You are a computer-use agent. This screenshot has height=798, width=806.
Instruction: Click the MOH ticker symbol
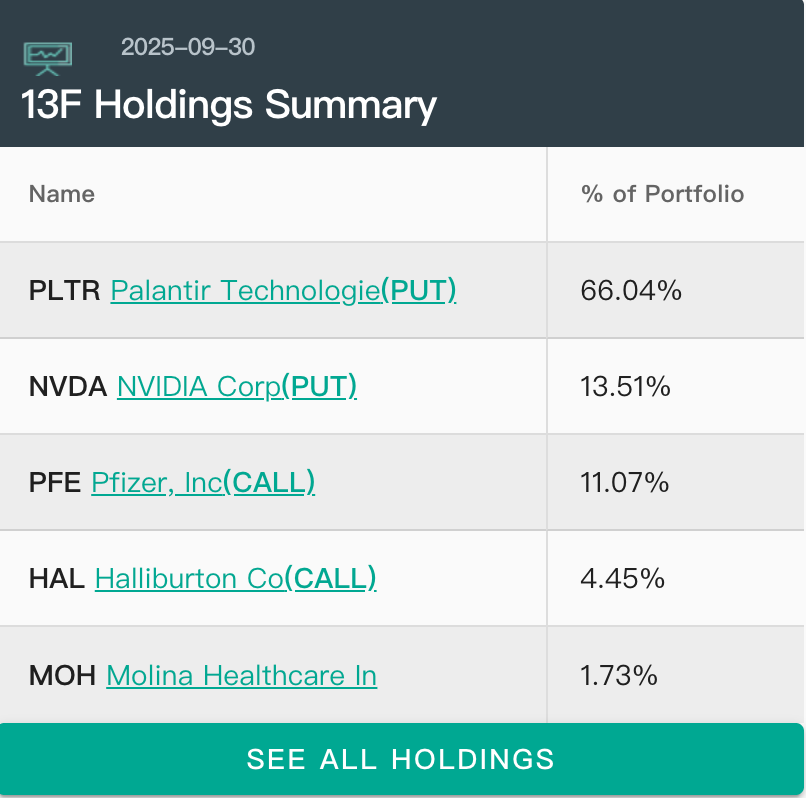(x=62, y=675)
